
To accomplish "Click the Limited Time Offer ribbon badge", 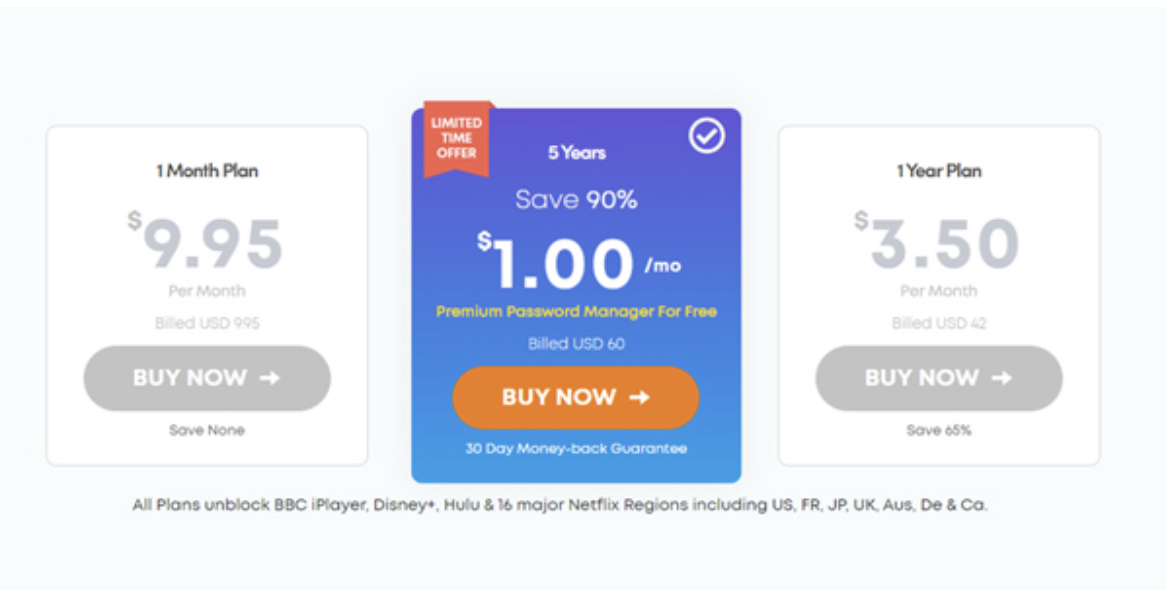I will click(x=456, y=138).
